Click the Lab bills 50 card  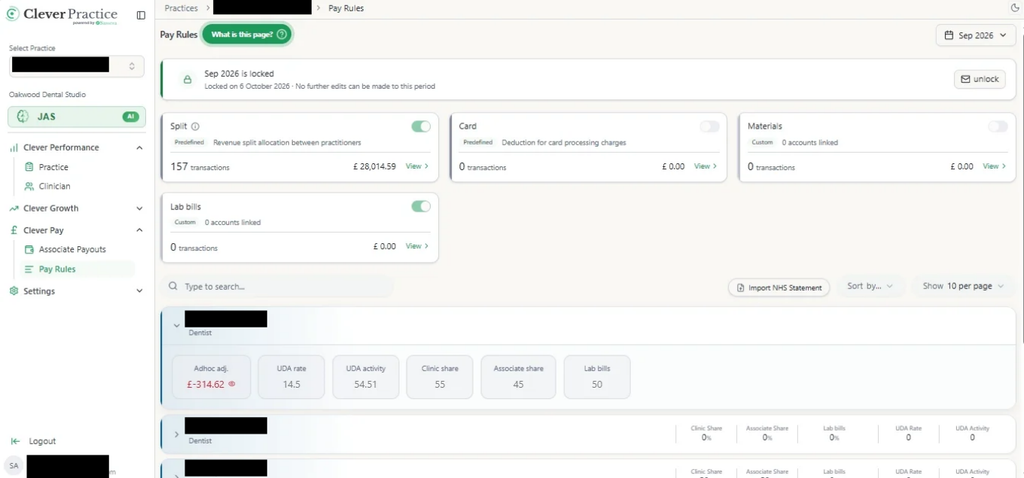pyautogui.click(x=597, y=377)
